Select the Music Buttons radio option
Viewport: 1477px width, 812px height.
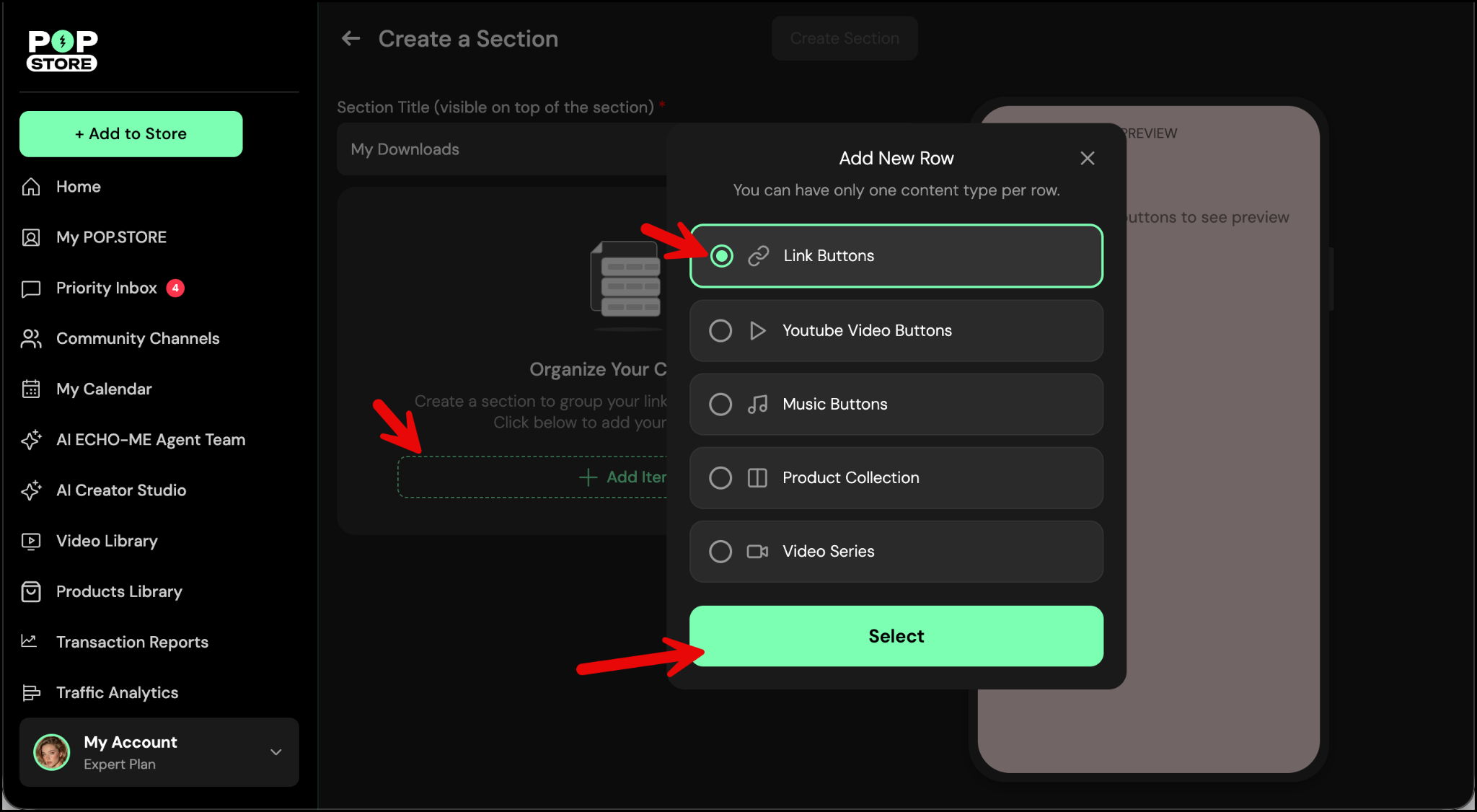[720, 405]
